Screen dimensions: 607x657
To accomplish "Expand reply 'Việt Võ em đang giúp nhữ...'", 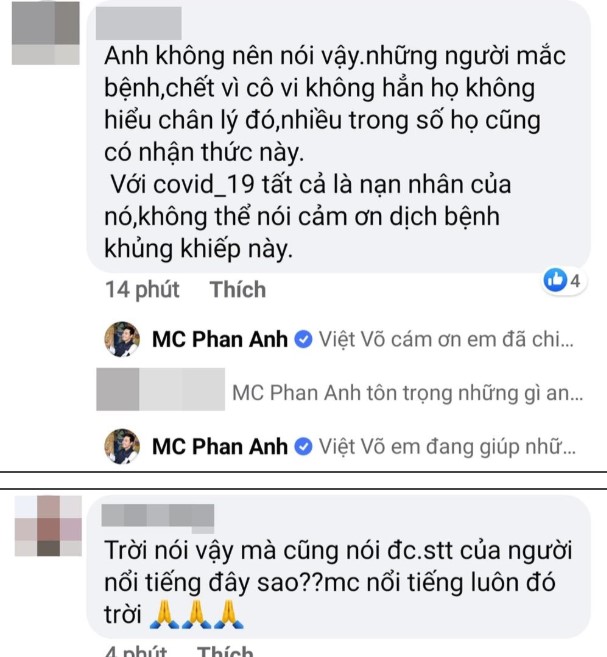I will pyautogui.click(x=447, y=447).
